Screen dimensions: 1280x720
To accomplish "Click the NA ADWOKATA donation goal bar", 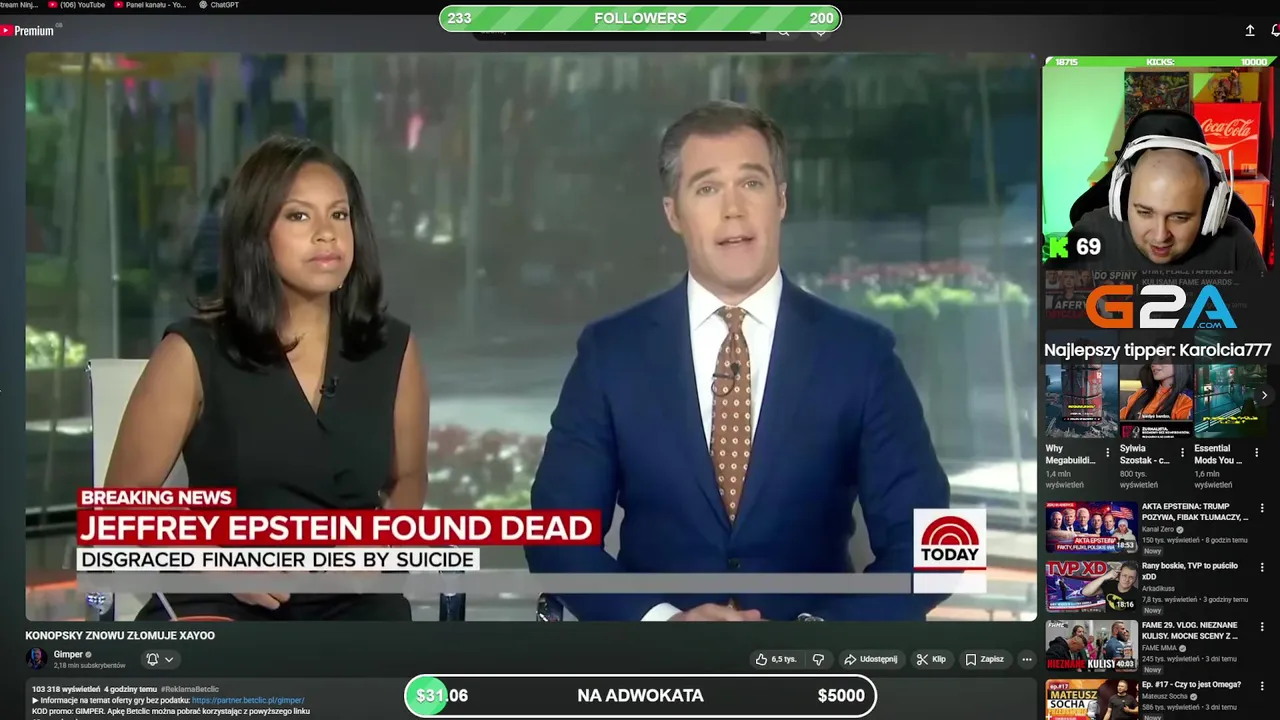I will [640, 696].
